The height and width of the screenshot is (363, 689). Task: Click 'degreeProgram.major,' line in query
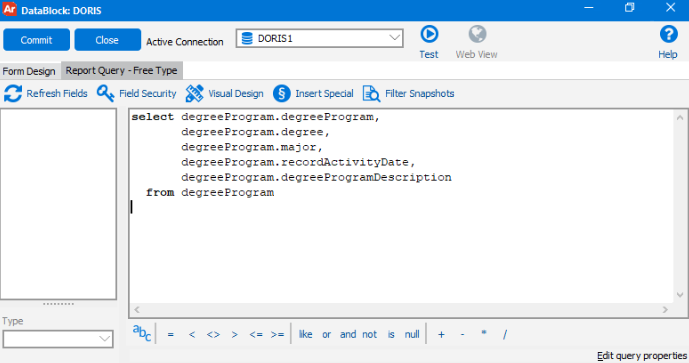[252, 147]
